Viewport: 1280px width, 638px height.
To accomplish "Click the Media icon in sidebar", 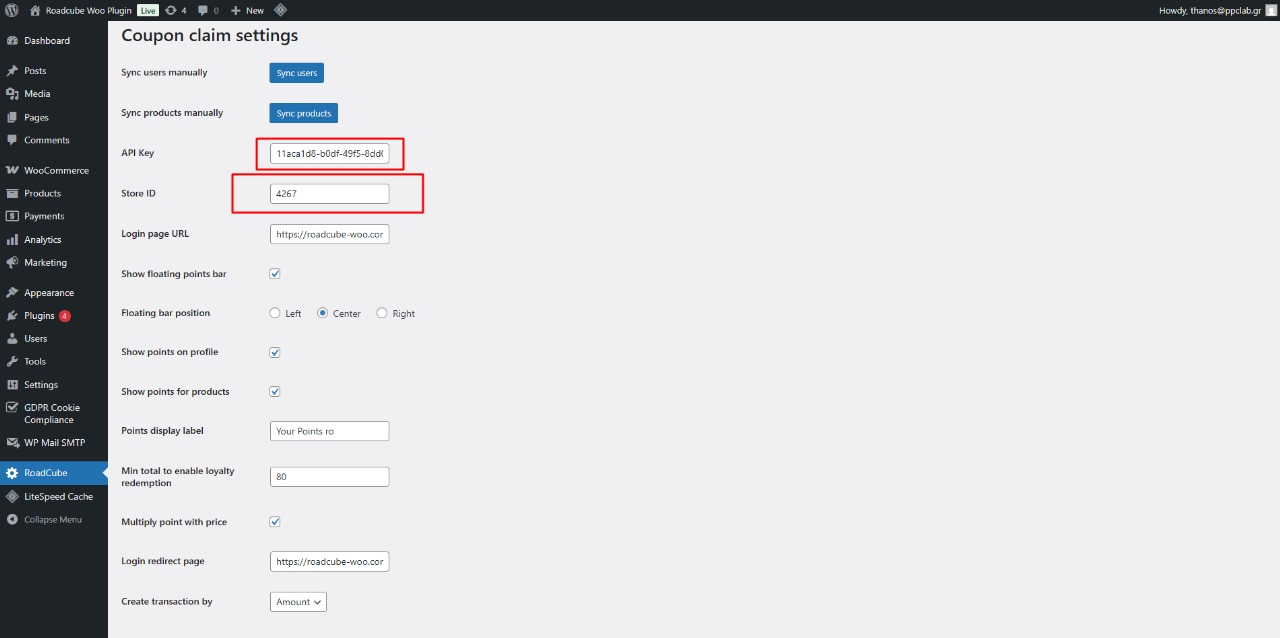I will coord(12,94).
